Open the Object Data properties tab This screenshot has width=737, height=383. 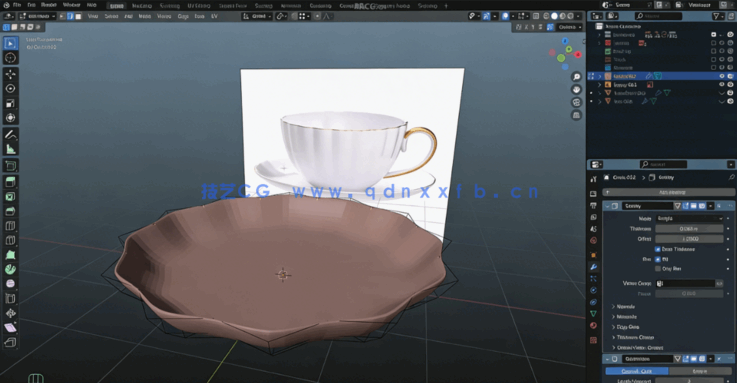point(594,313)
